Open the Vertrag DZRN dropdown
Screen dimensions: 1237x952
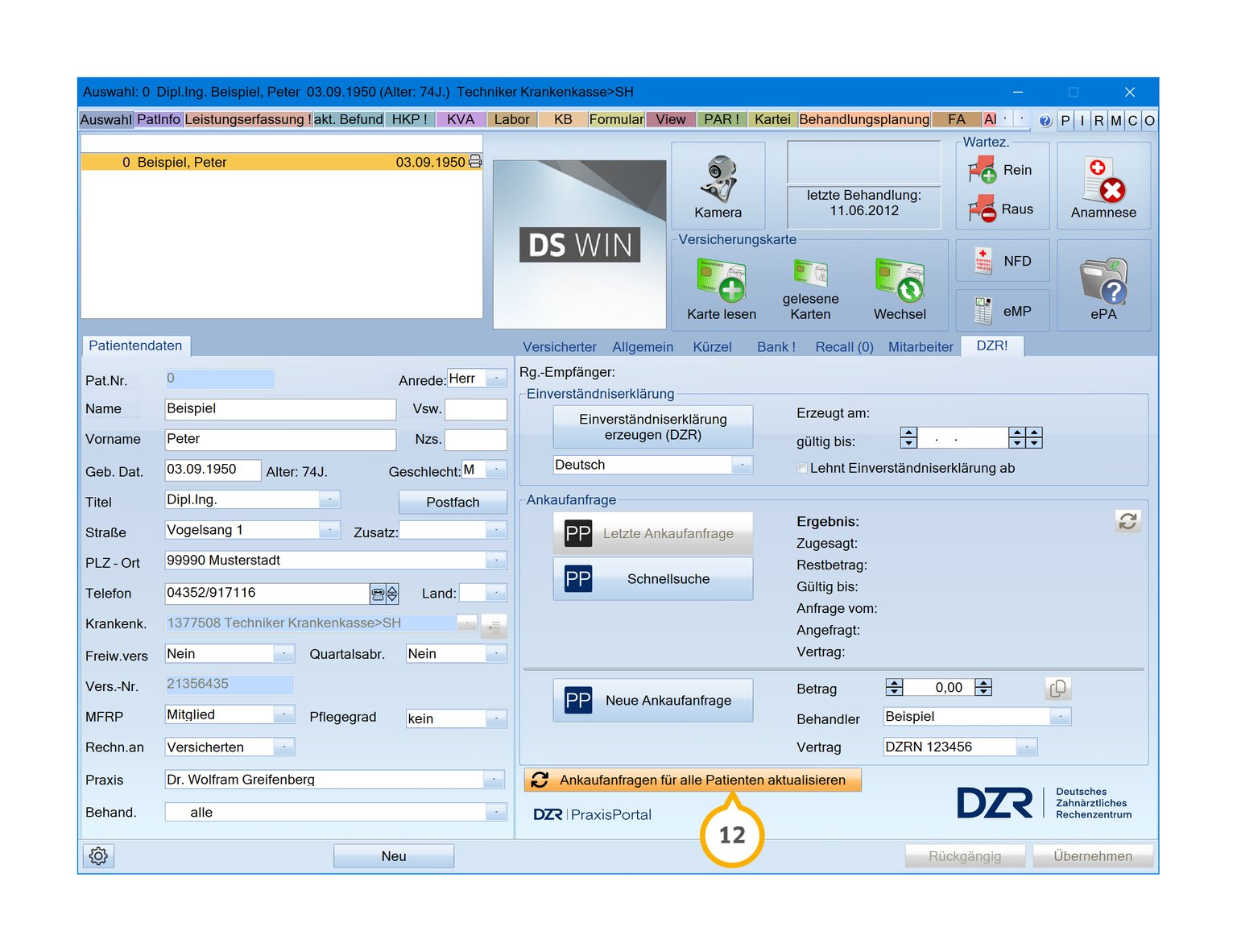[1026, 747]
